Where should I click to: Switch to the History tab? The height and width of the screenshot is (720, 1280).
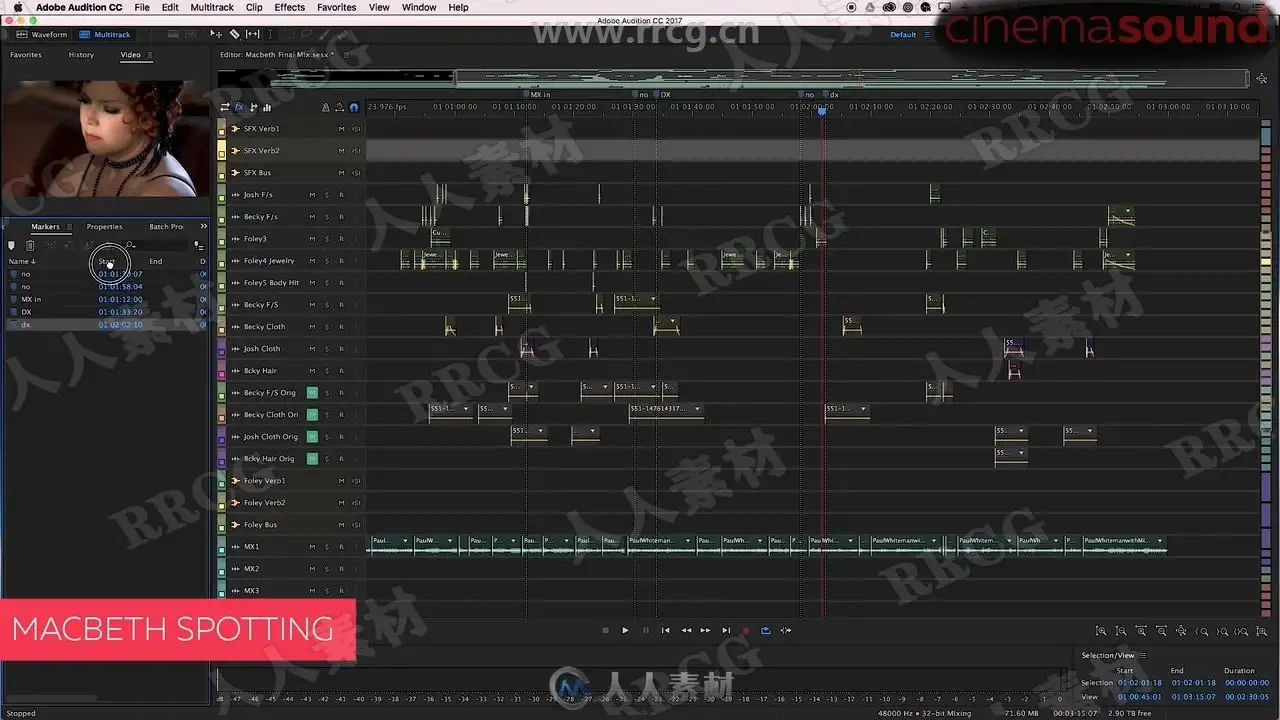coord(81,55)
